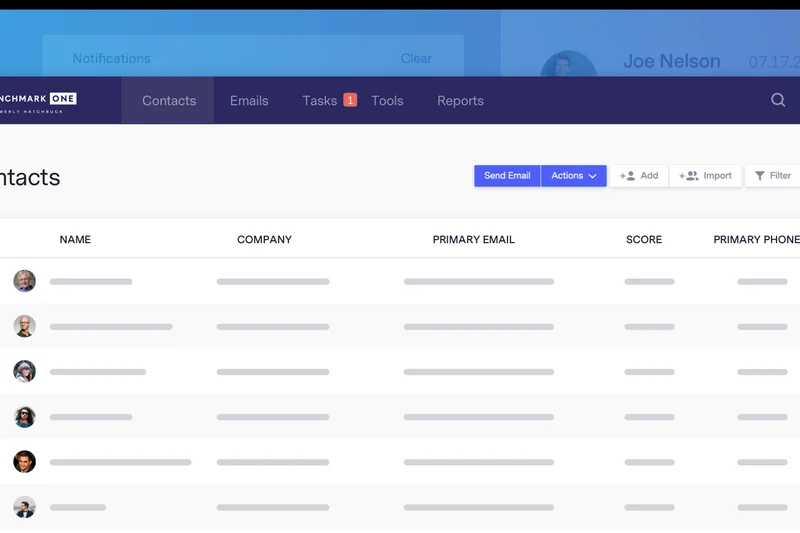Screen dimensions: 800x533
Task: Select the third contact's avatar
Action: (25, 371)
